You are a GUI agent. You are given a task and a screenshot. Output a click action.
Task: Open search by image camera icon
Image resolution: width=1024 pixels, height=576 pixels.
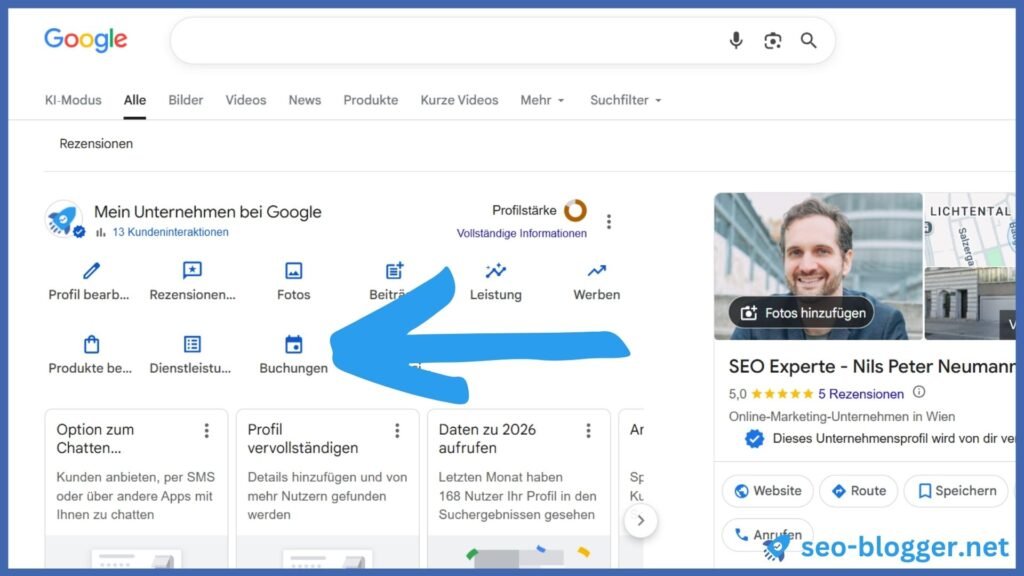coord(773,40)
